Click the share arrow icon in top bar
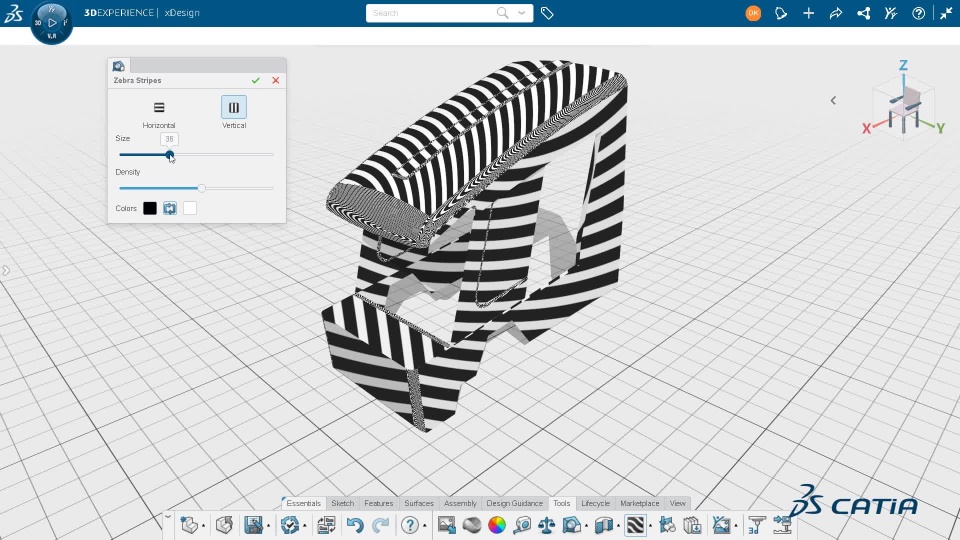 (x=836, y=13)
